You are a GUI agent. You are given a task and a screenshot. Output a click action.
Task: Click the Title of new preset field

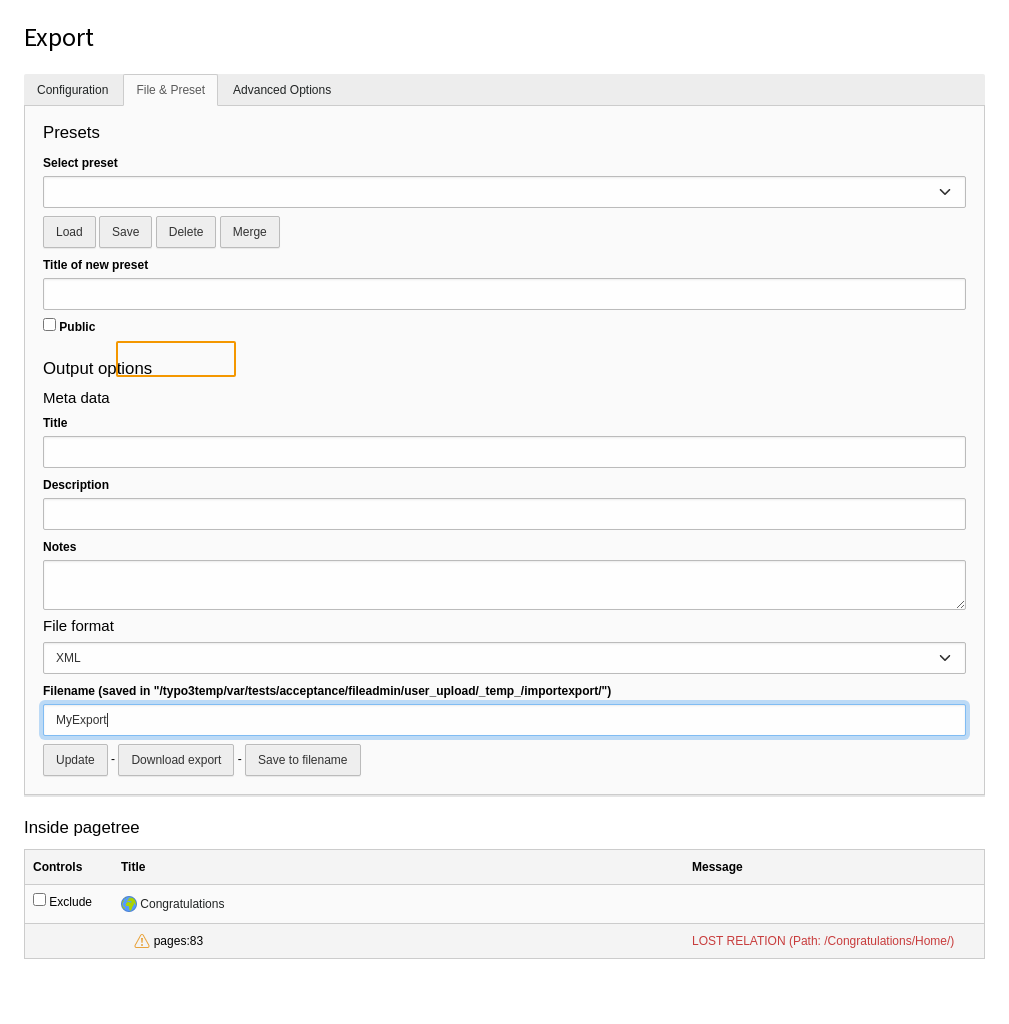click(x=504, y=293)
